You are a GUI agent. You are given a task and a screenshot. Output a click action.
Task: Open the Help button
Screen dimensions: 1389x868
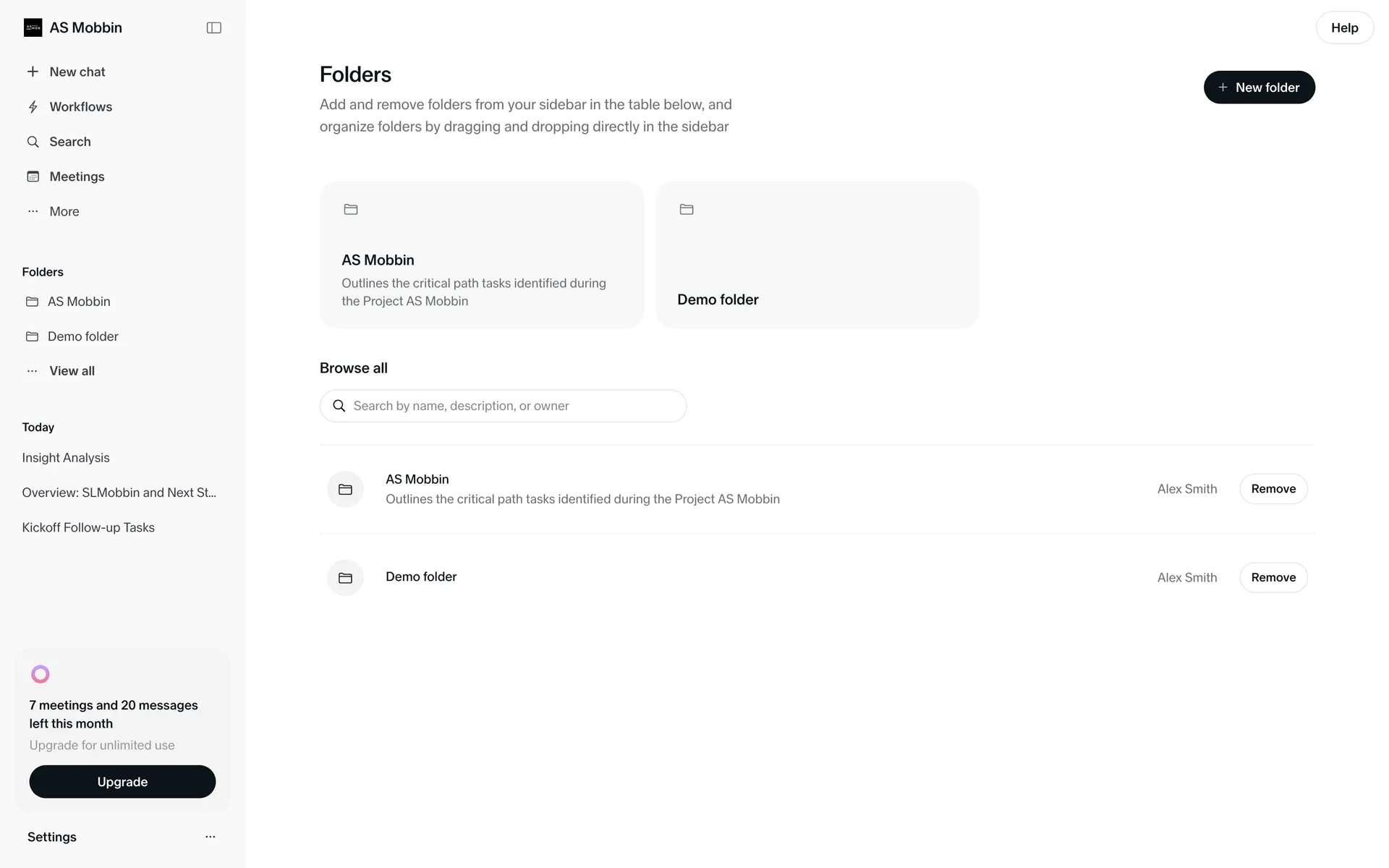click(1344, 27)
